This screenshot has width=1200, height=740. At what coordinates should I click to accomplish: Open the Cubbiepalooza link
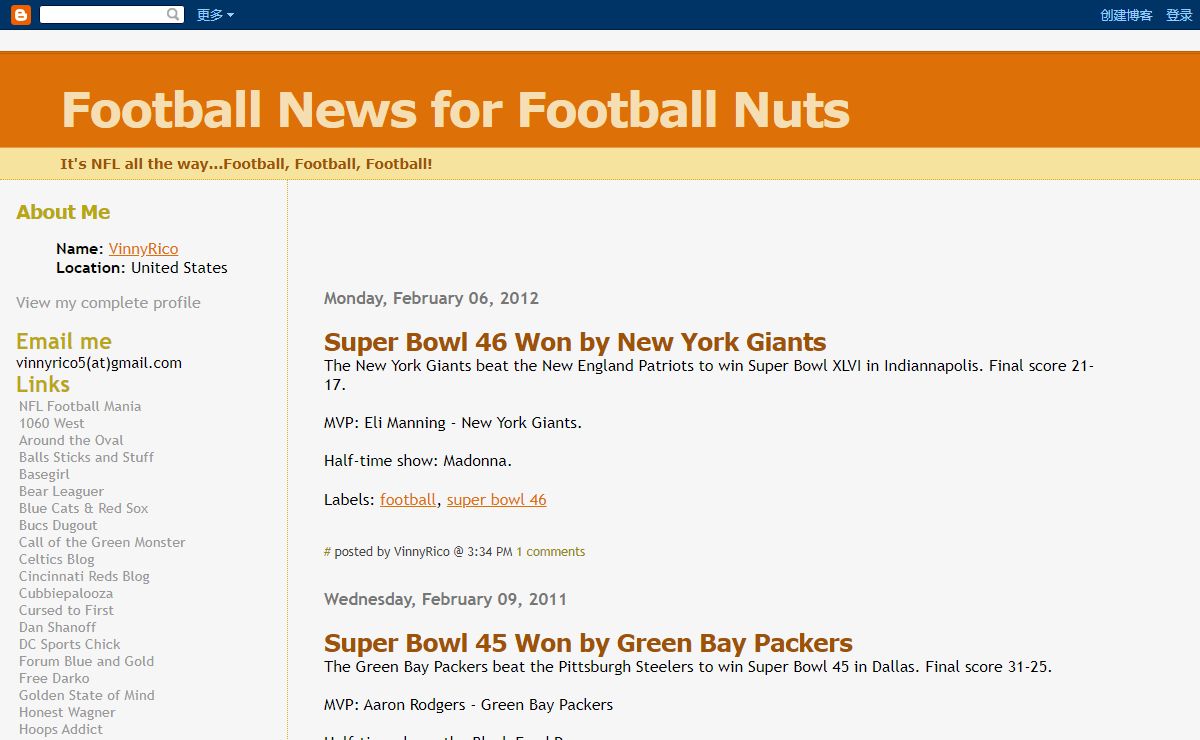click(x=66, y=593)
